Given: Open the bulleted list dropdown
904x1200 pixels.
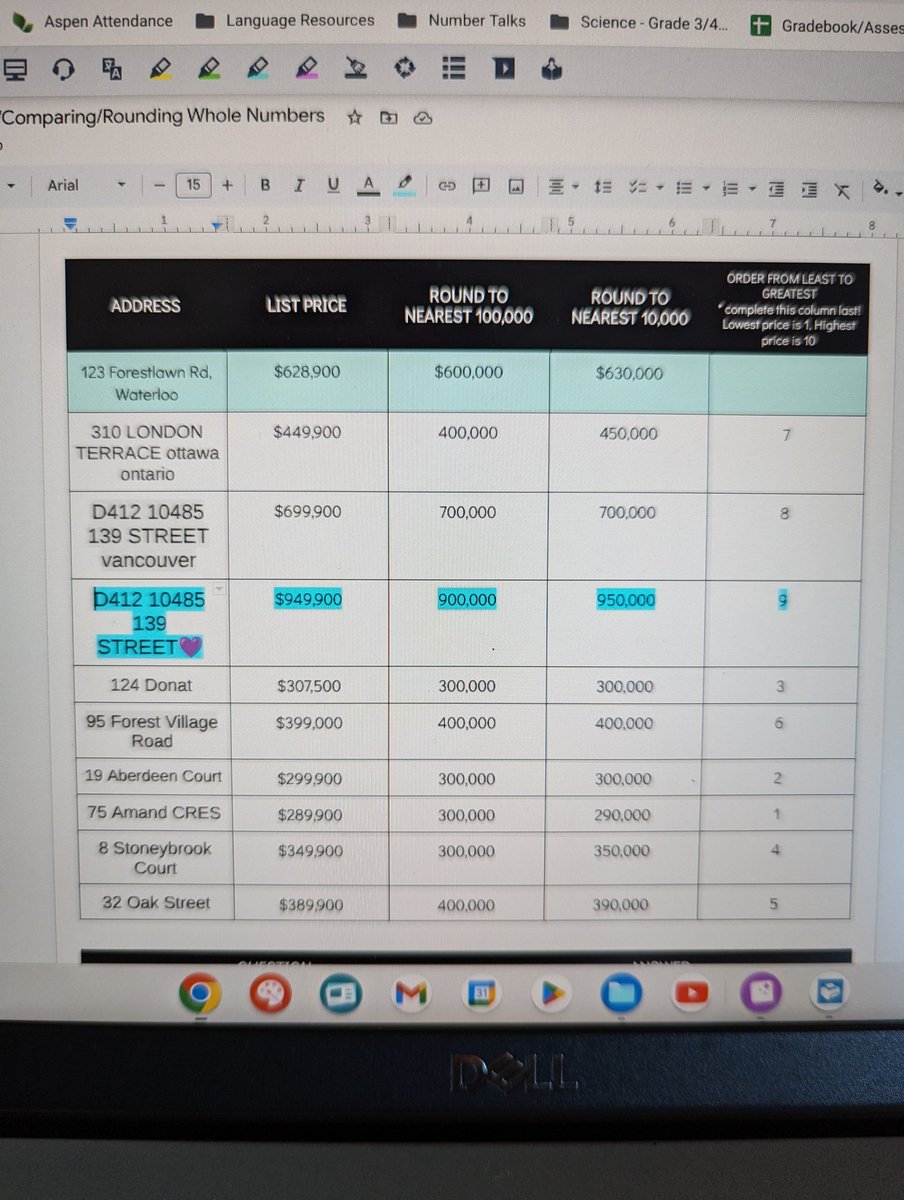Looking at the screenshot, I should pyautogui.click(x=692, y=186).
